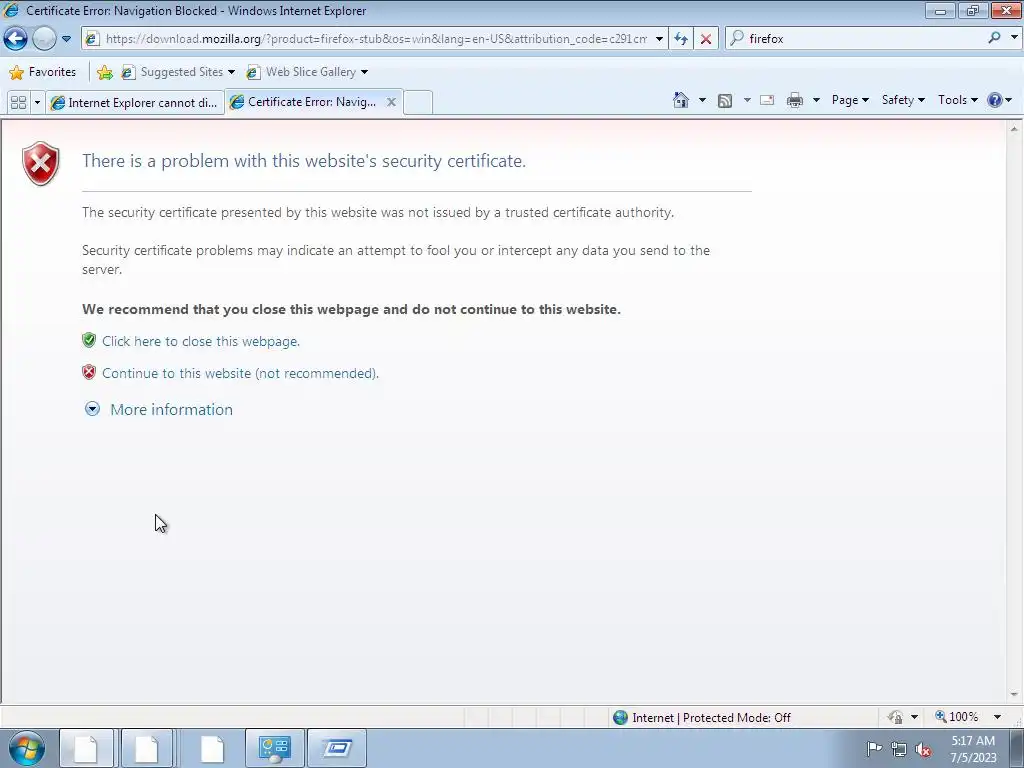Expand the More information section
Viewport: 1024px width, 768px height.
[159, 409]
